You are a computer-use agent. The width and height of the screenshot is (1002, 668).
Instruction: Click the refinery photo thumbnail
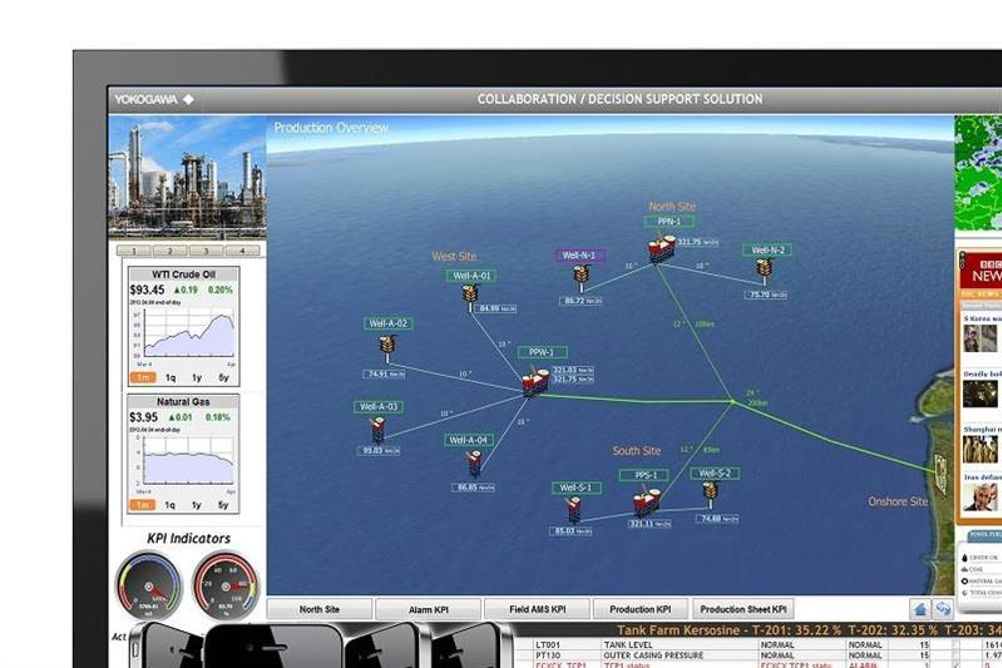[188, 177]
